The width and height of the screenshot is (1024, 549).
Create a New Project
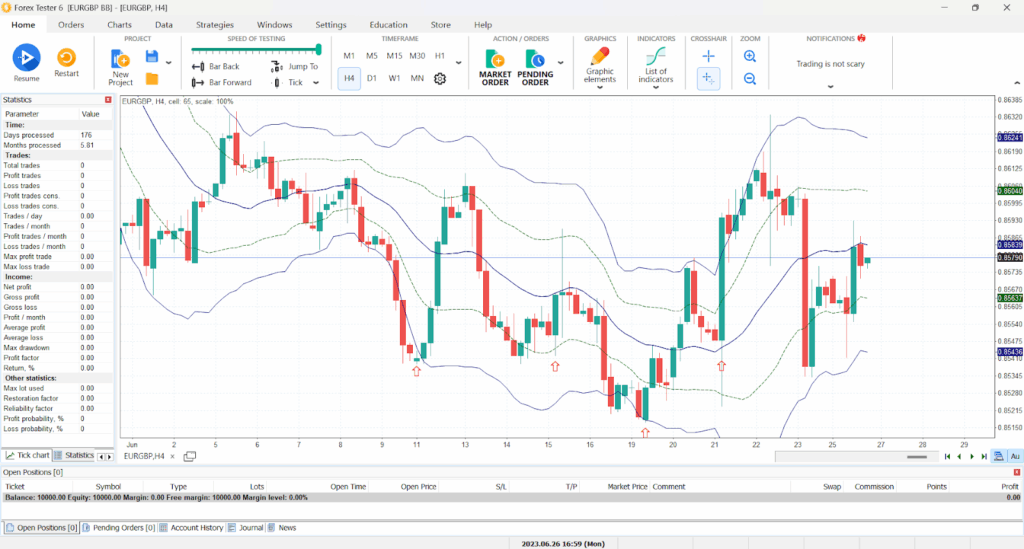(x=120, y=68)
